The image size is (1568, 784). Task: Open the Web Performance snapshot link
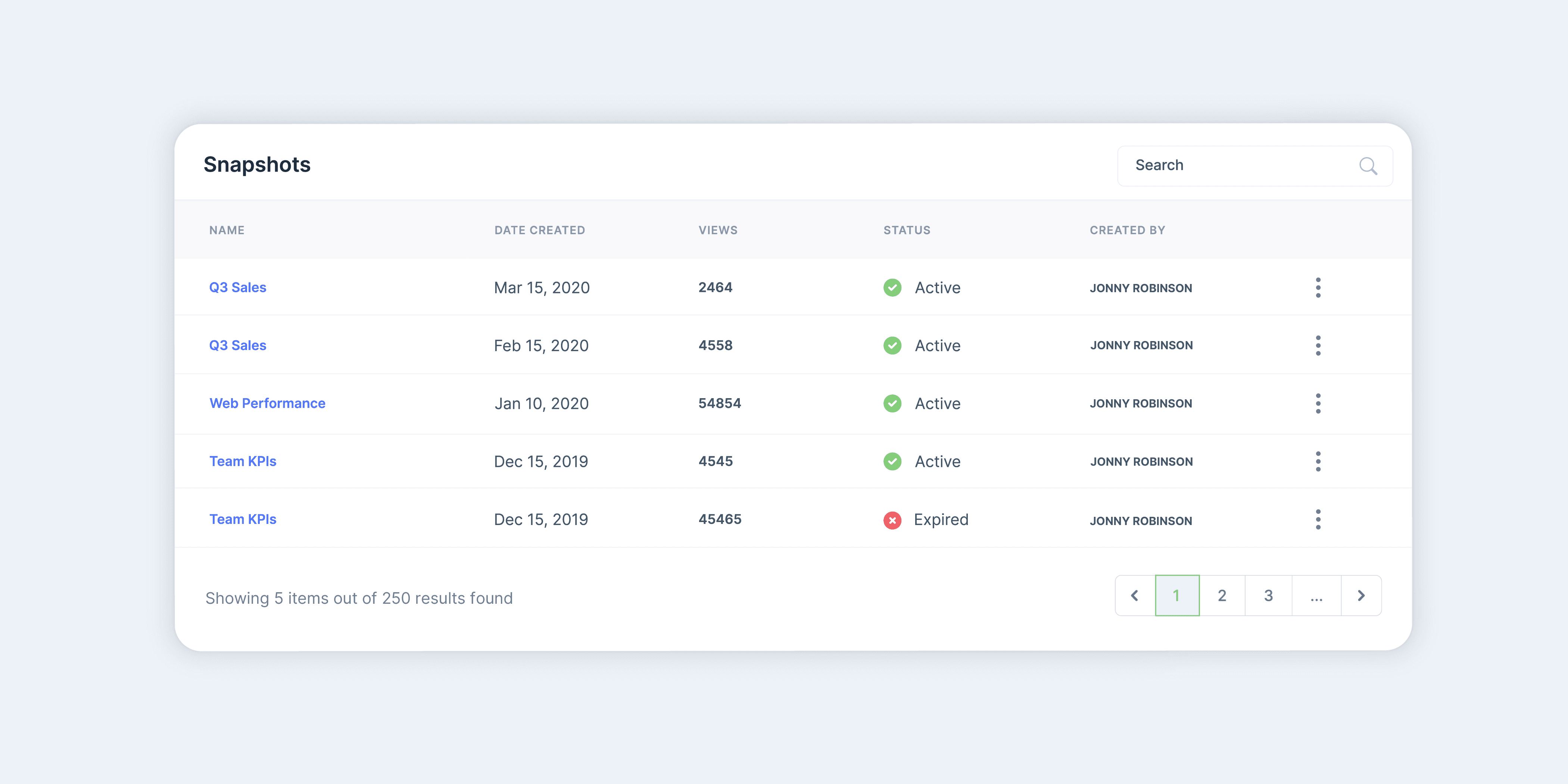(x=267, y=403)
